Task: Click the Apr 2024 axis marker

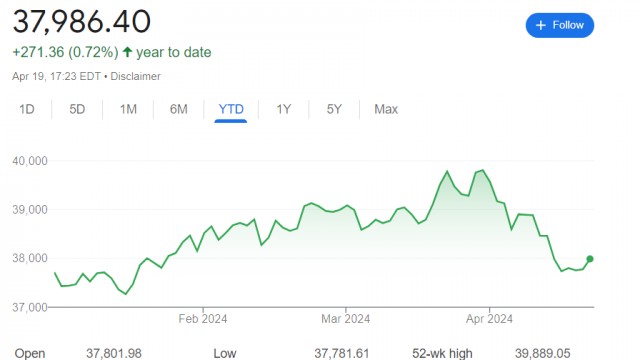Action: tap(489, 319)
